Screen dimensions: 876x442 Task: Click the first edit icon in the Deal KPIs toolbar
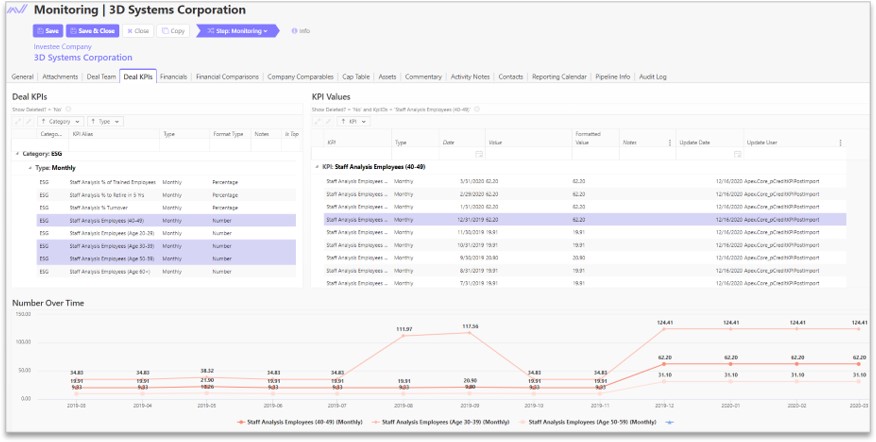(18, 121)
